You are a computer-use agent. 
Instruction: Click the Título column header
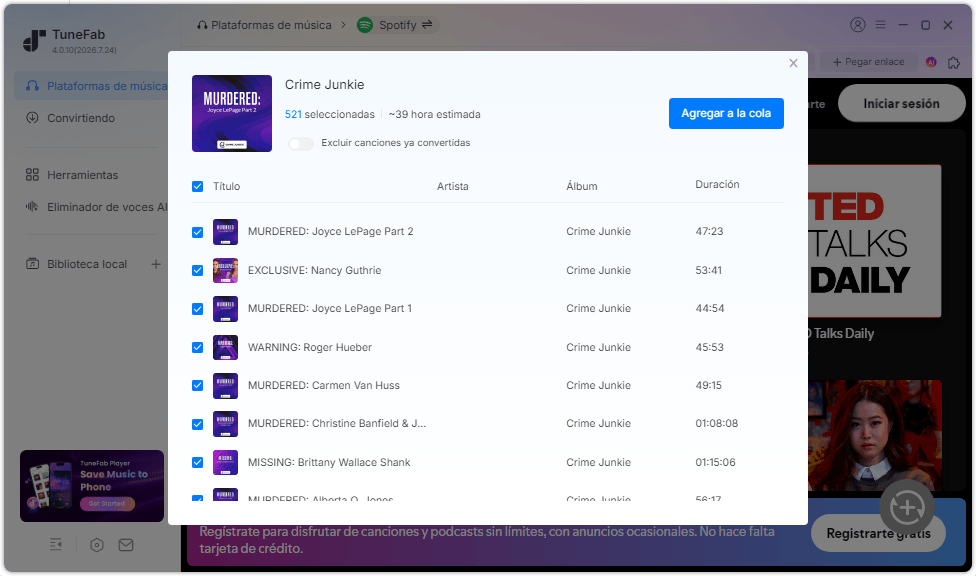tap(226, 186)
